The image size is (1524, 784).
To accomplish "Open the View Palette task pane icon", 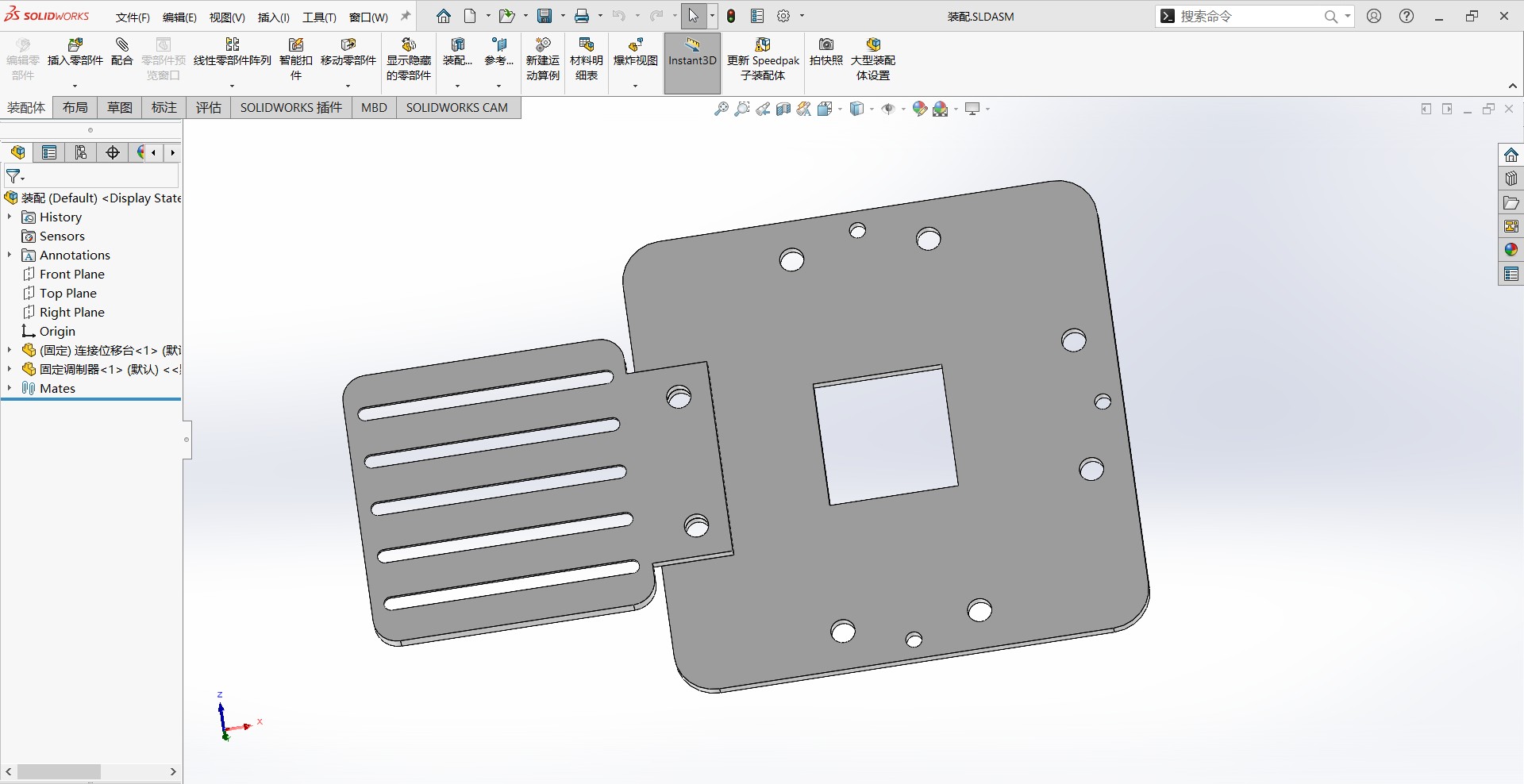I will [1511, 226].
